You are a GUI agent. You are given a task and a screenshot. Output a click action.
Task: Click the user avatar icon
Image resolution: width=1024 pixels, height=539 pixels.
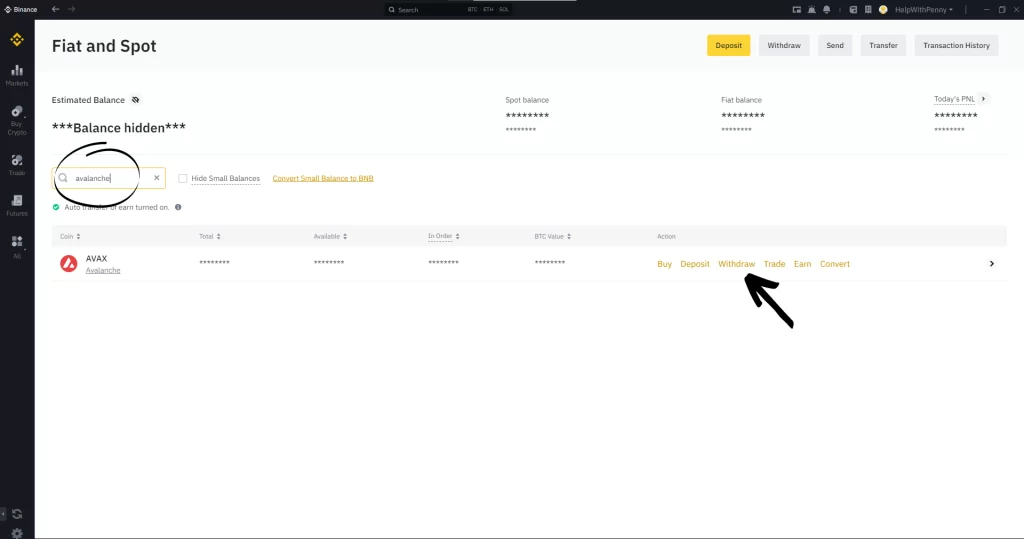click(883, 10)
